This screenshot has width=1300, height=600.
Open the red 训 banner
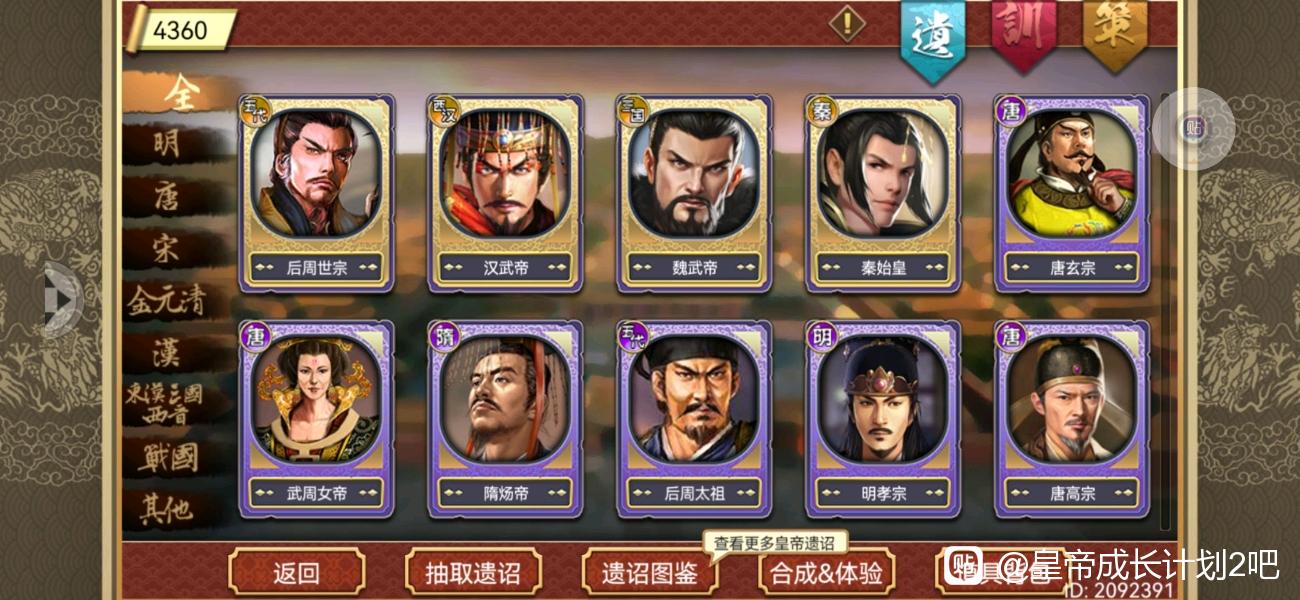pyautogui.click(x=1022, y=33)
